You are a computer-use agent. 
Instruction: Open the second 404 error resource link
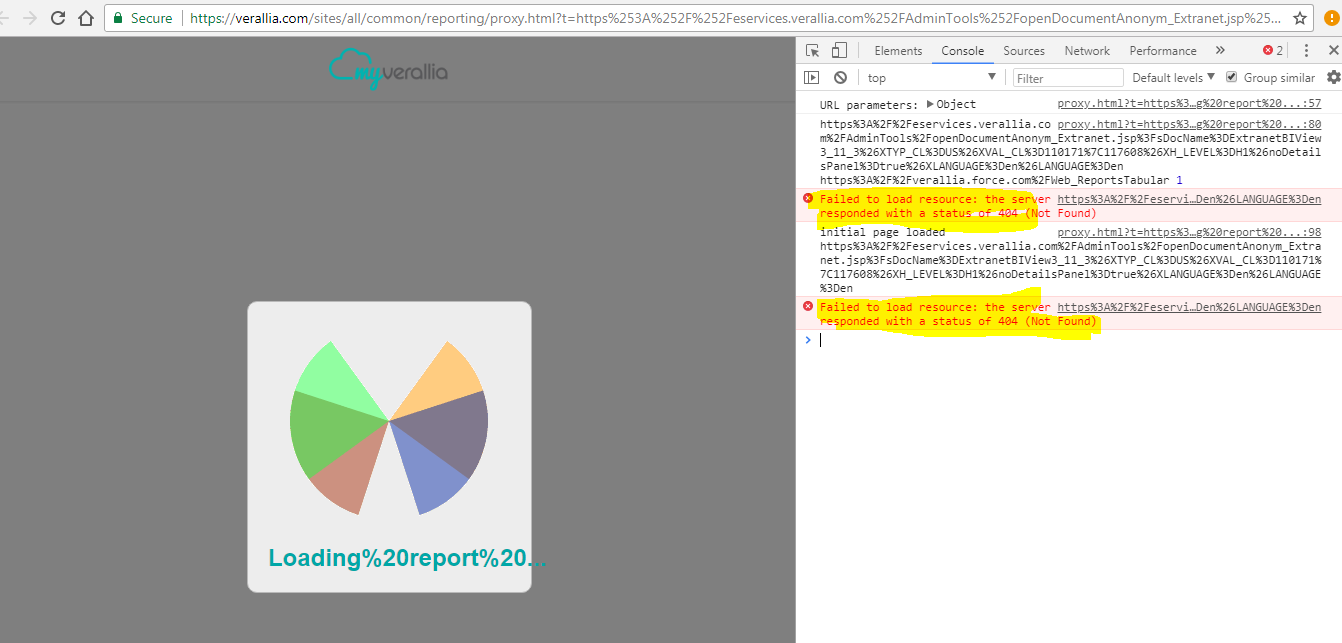(x=1189, y=307)
